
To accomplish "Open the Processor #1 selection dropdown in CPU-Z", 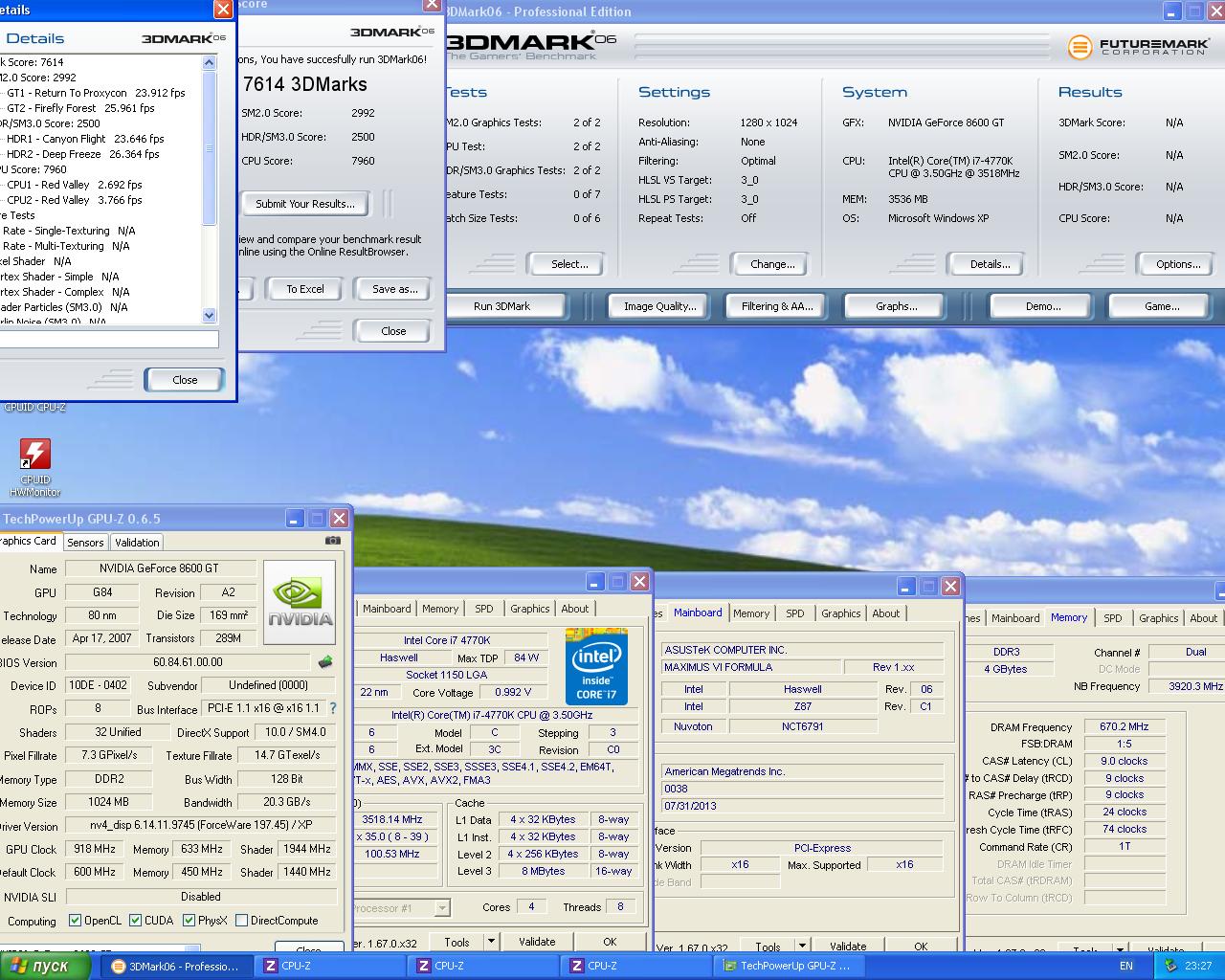I will [441, 907].
